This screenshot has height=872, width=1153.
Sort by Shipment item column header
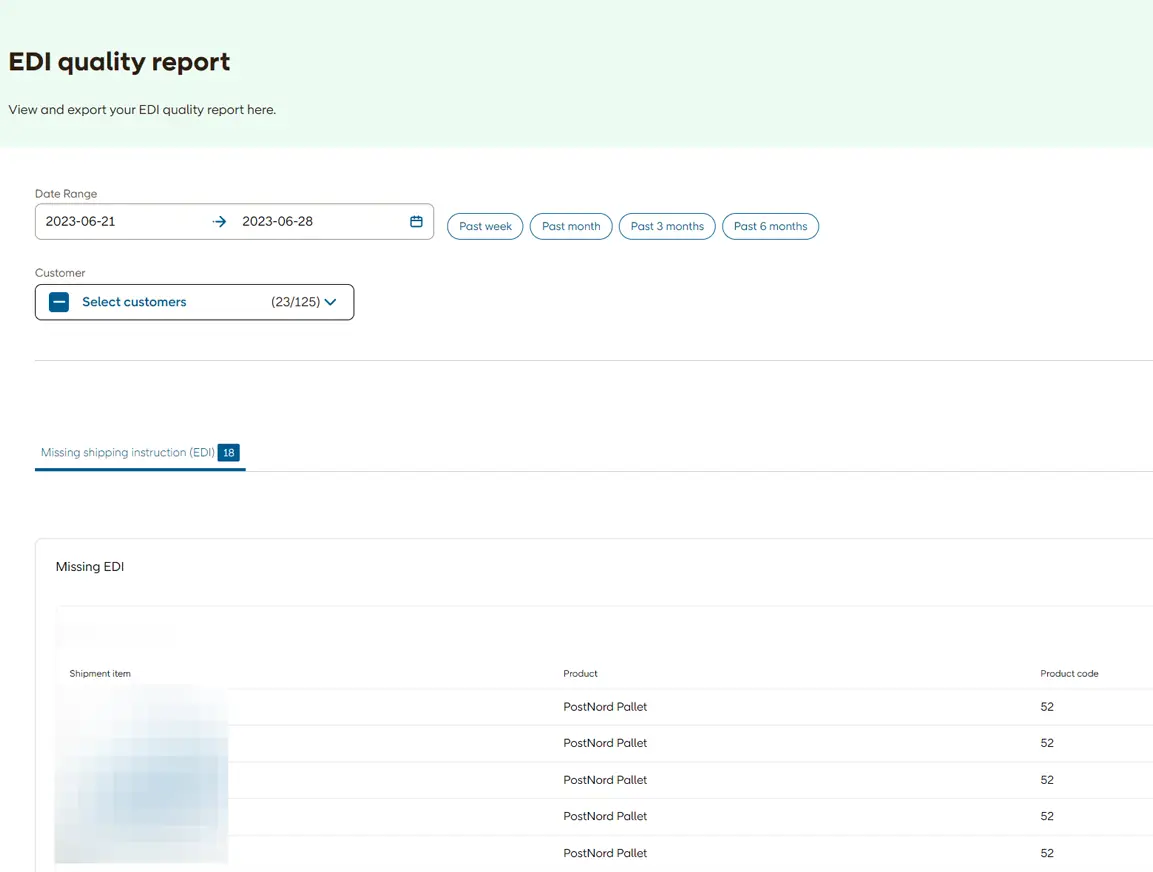[x=100, y=674]
